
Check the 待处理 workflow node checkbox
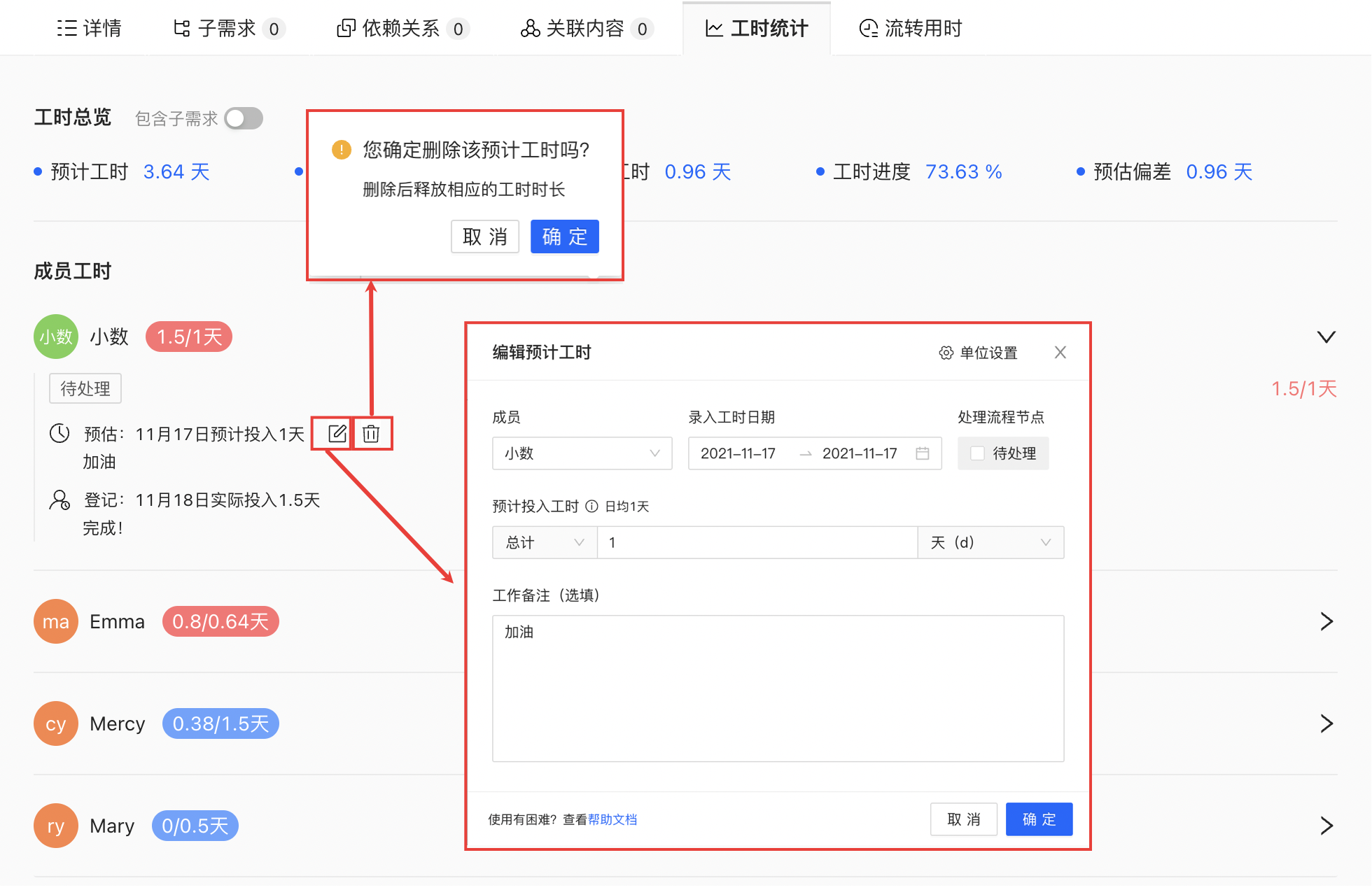click(x=977, y=453)
